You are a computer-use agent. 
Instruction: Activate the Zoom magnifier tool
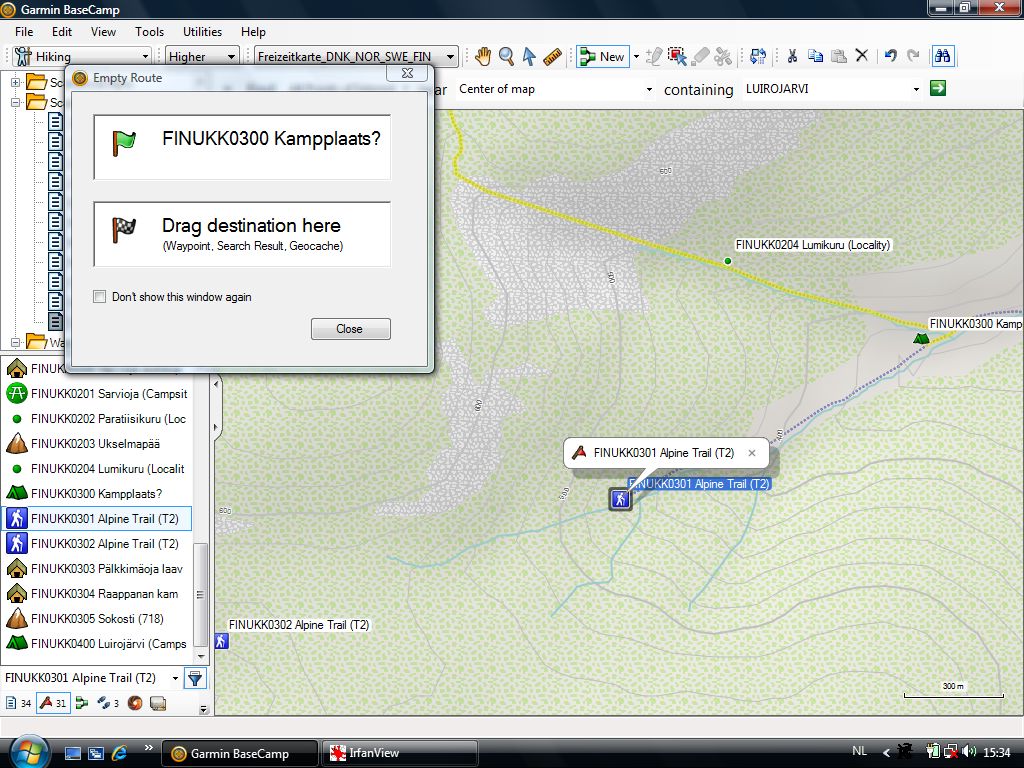click(507, 57)
